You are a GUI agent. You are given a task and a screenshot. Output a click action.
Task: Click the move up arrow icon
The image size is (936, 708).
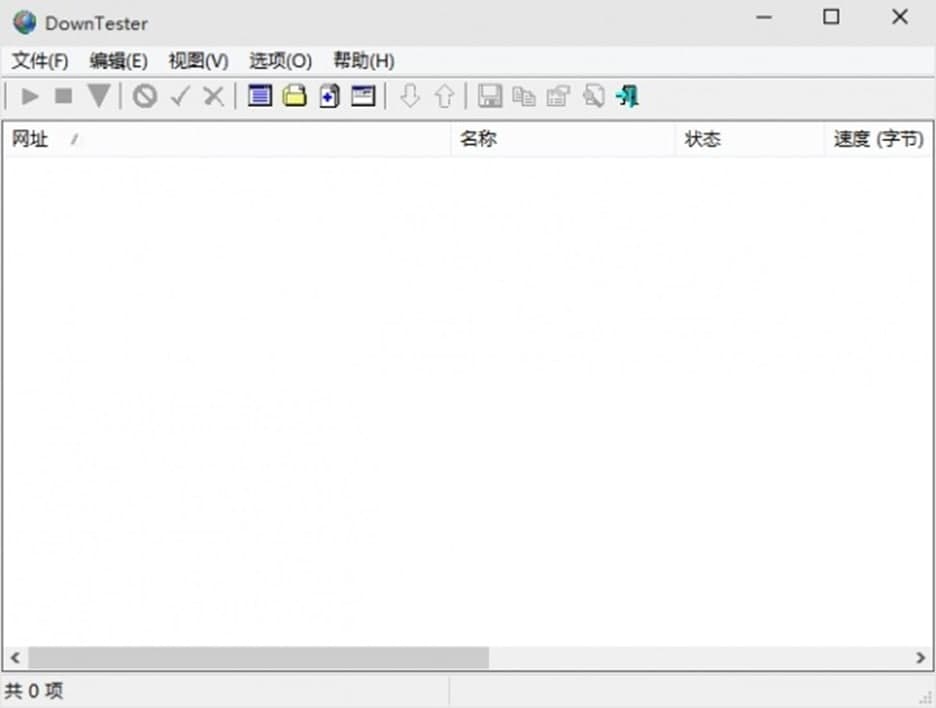click(444, 96)
